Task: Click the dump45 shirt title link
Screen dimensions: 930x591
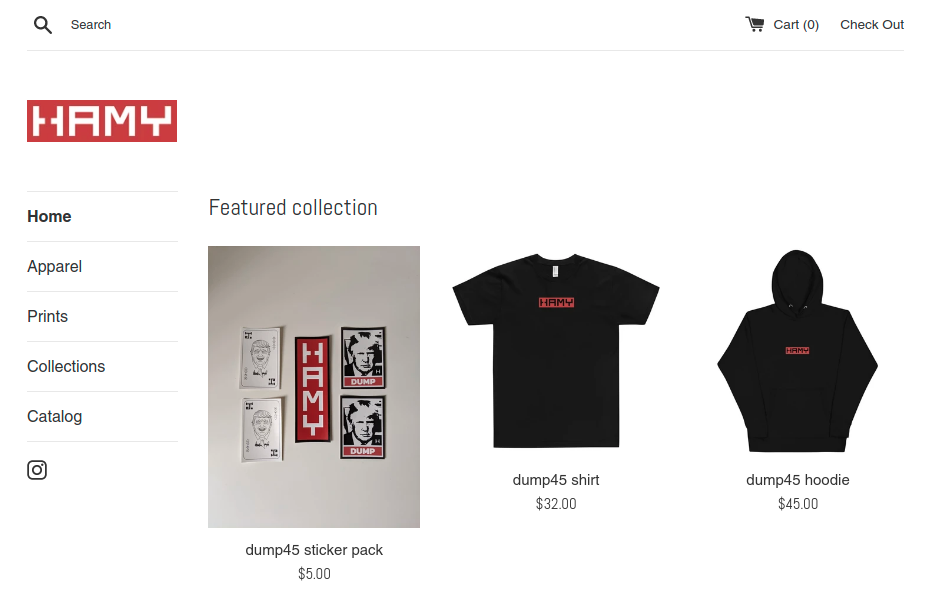Action: (556, 480)
